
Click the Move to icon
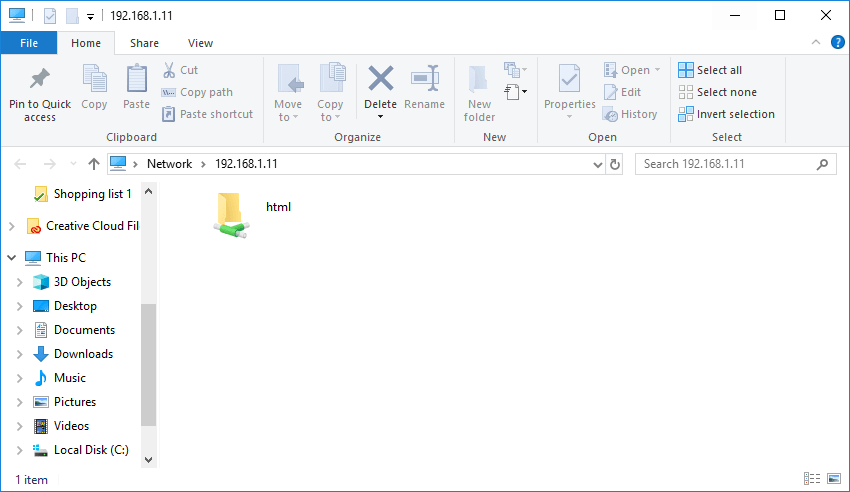coord(289,80)
